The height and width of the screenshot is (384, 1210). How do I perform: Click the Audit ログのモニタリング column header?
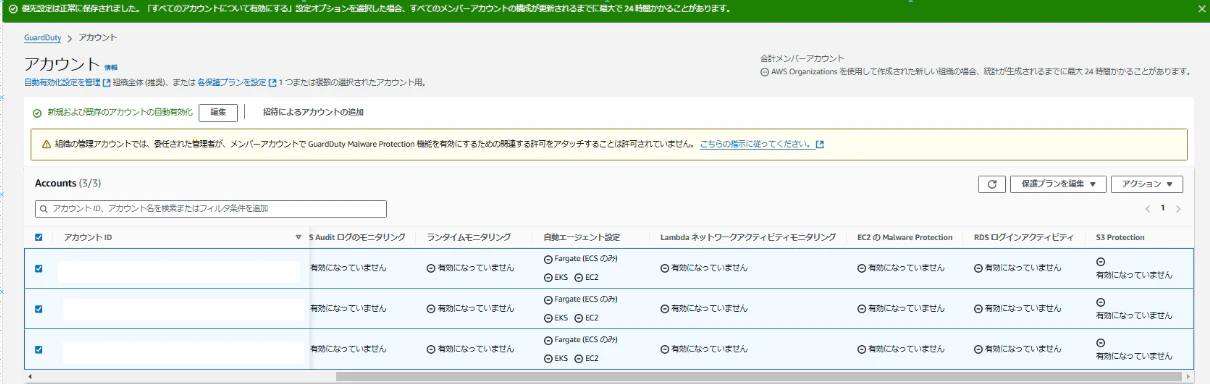click(x=357, y=237)
